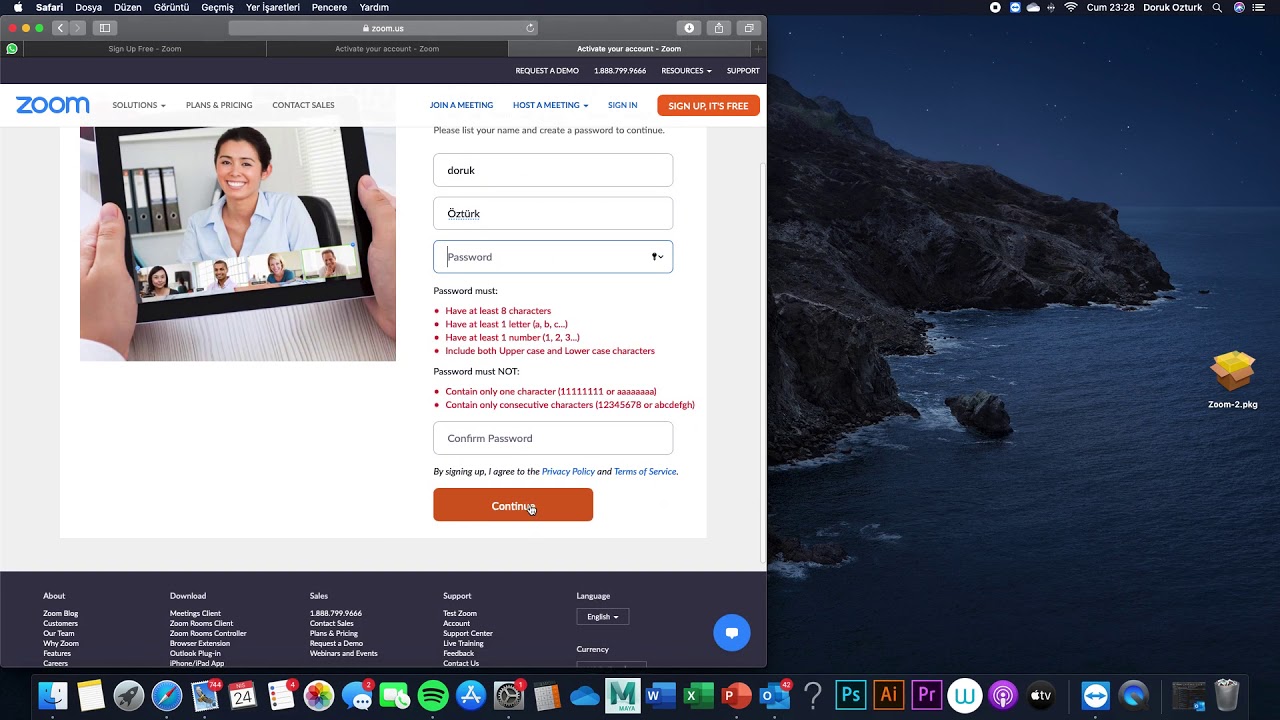The height and width of the screenshot is (720, 1280).
Task: Reload the zoom.us page
Action: click(x=530, y=28)
